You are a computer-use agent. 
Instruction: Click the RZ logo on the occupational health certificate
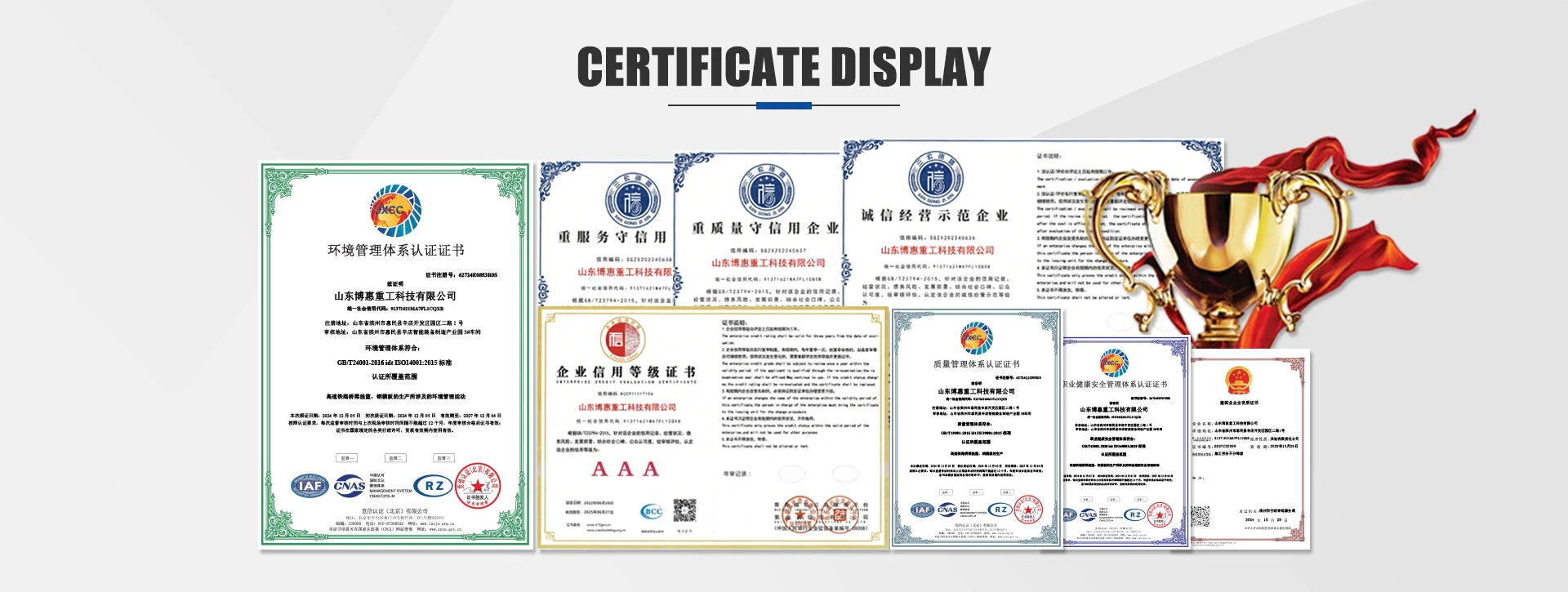coord(1134,514)
